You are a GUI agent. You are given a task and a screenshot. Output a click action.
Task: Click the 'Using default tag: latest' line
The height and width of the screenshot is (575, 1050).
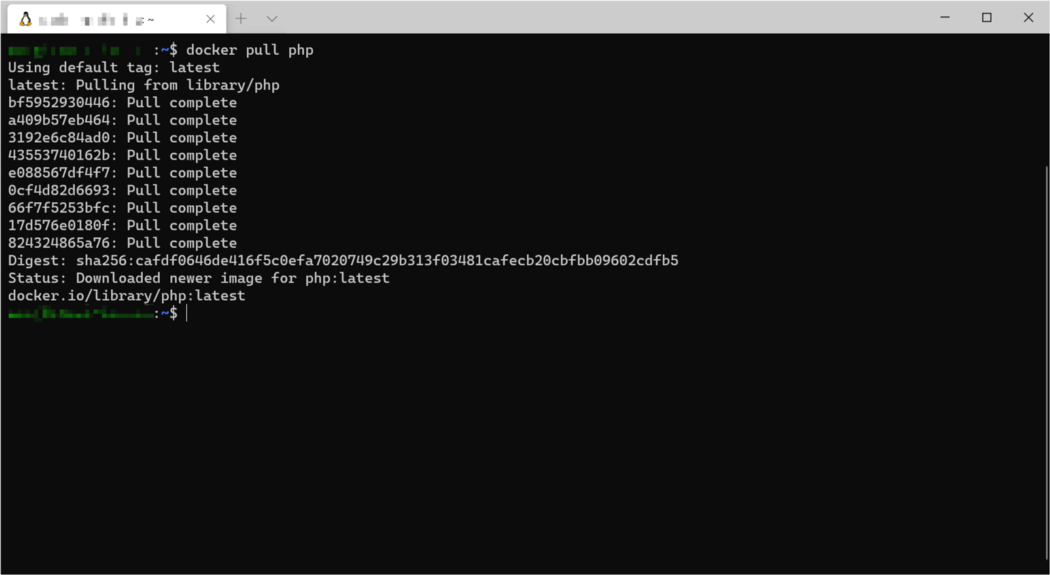[x=114, y=68]
